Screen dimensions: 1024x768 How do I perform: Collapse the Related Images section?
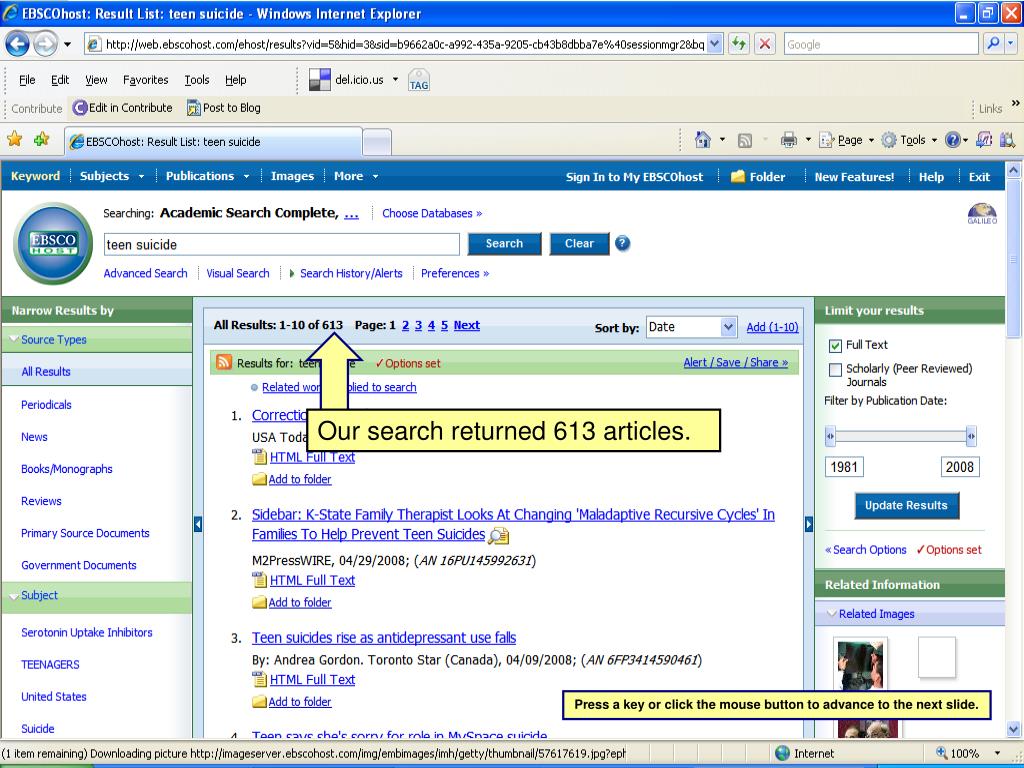pyautogui.click(x=832, y=614)
